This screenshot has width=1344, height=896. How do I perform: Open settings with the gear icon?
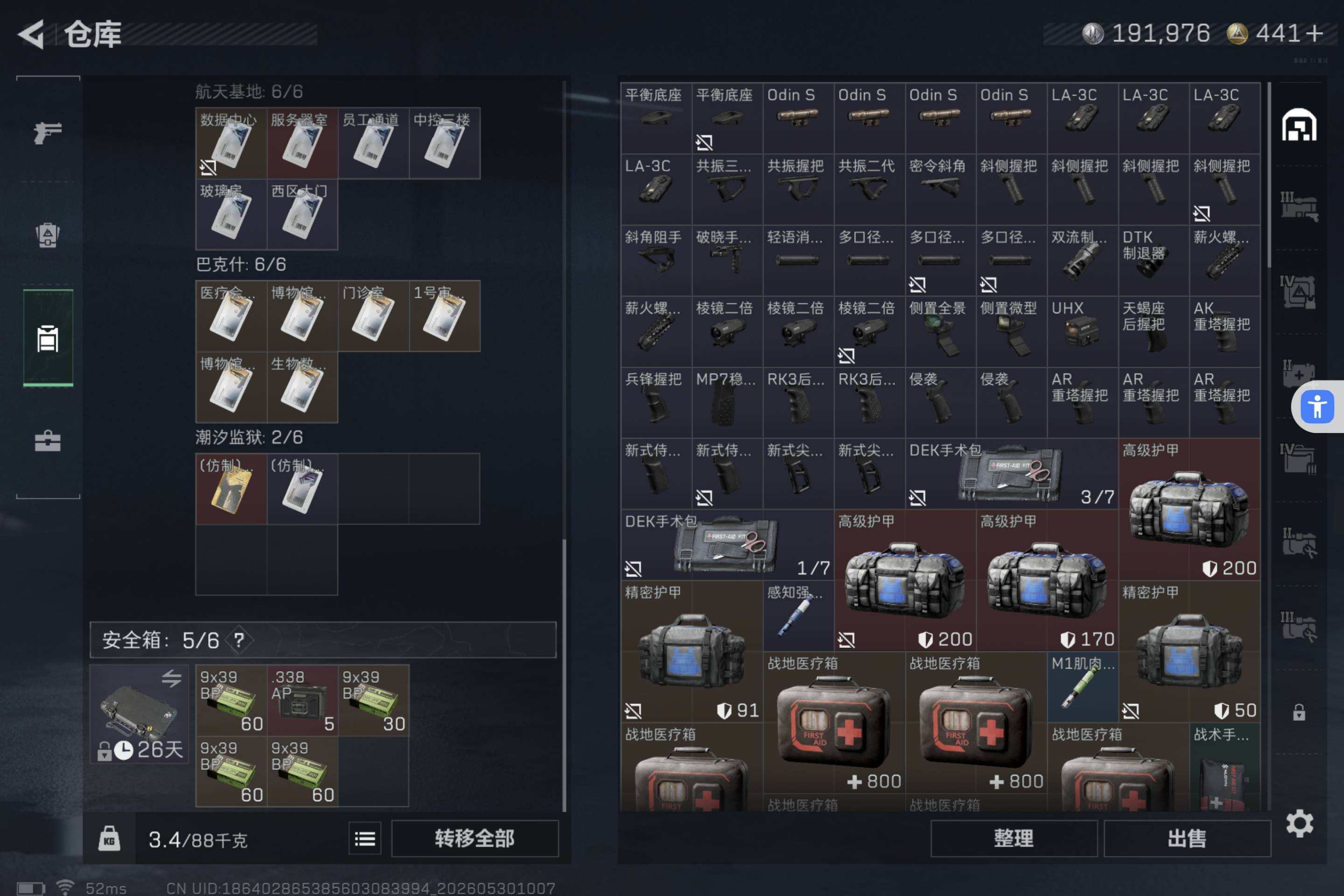(1299, 823)
